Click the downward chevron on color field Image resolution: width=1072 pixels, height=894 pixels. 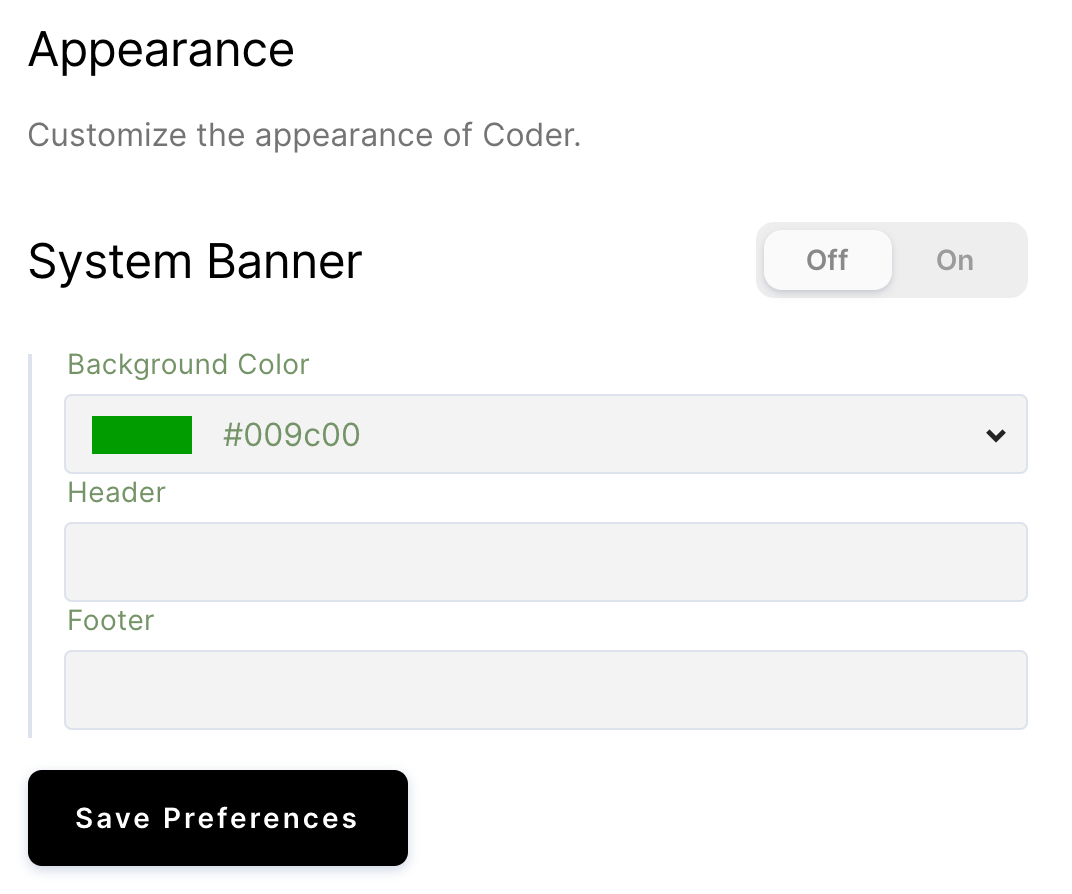coord(995,435)
